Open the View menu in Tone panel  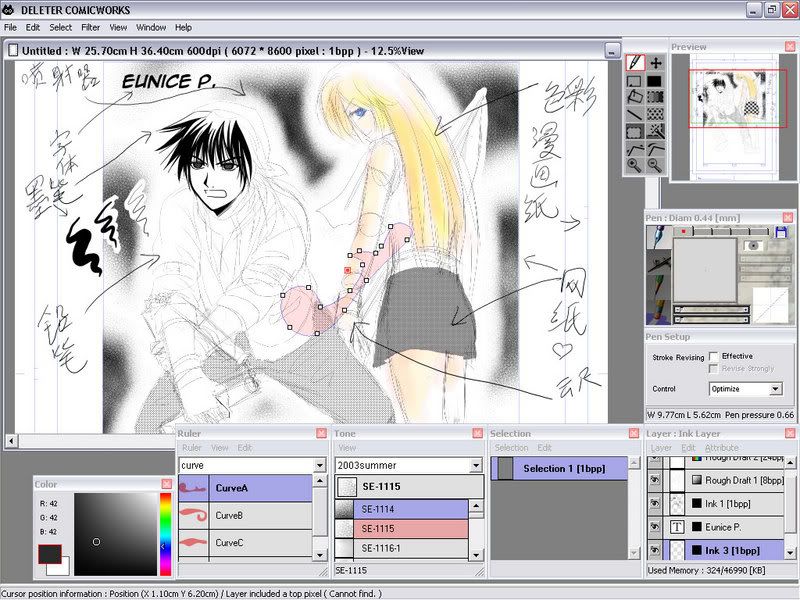pos(347,447)
